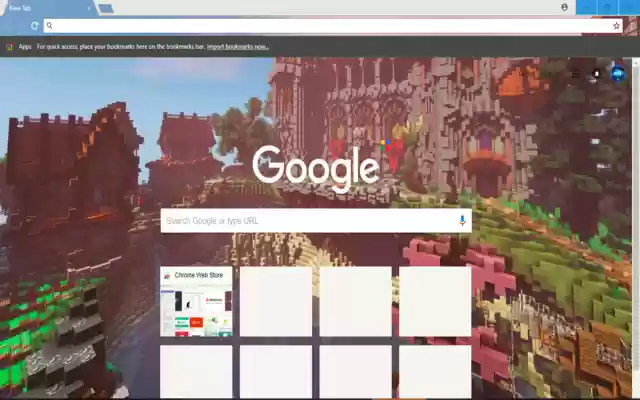Click the page scrollbar up arrow
The width and height of the screenshot is (640, 400).
click(x=636, y=62)
